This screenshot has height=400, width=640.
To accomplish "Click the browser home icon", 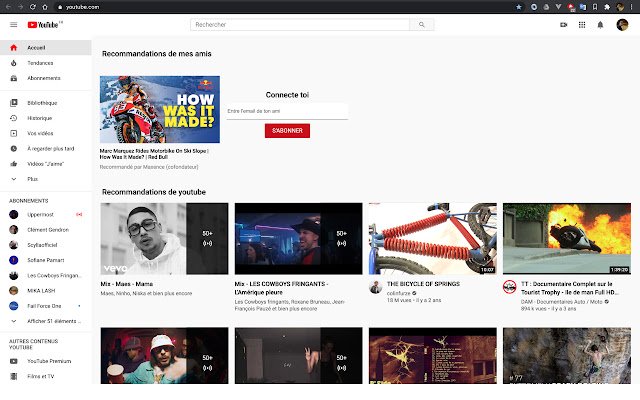I will [x=45, y=7].
